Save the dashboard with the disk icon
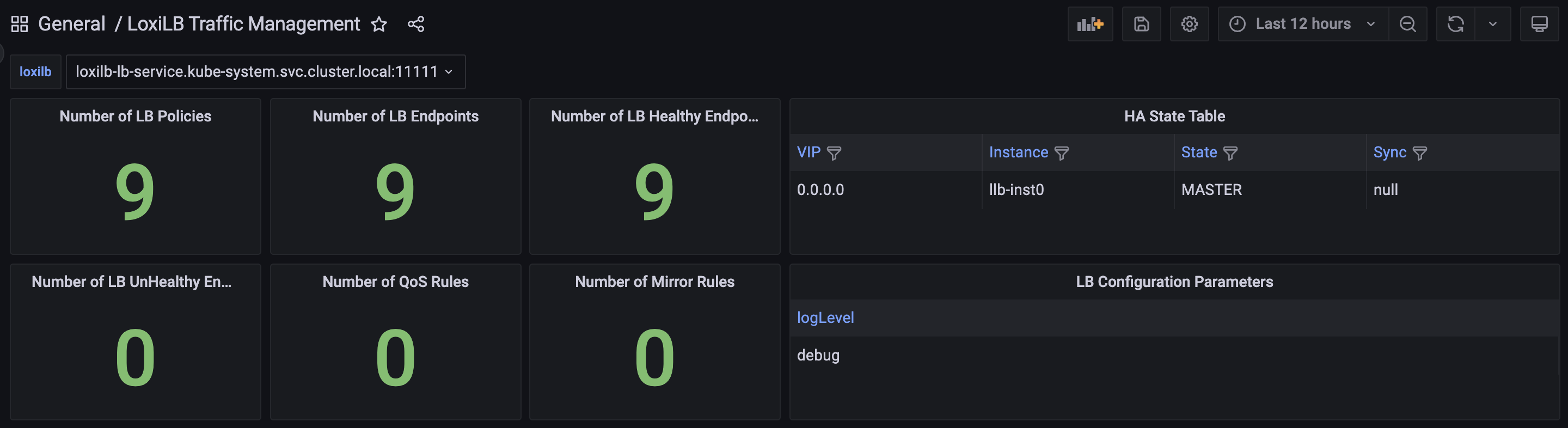The height and width of the screenshot is (428, 1568). 1141,24
